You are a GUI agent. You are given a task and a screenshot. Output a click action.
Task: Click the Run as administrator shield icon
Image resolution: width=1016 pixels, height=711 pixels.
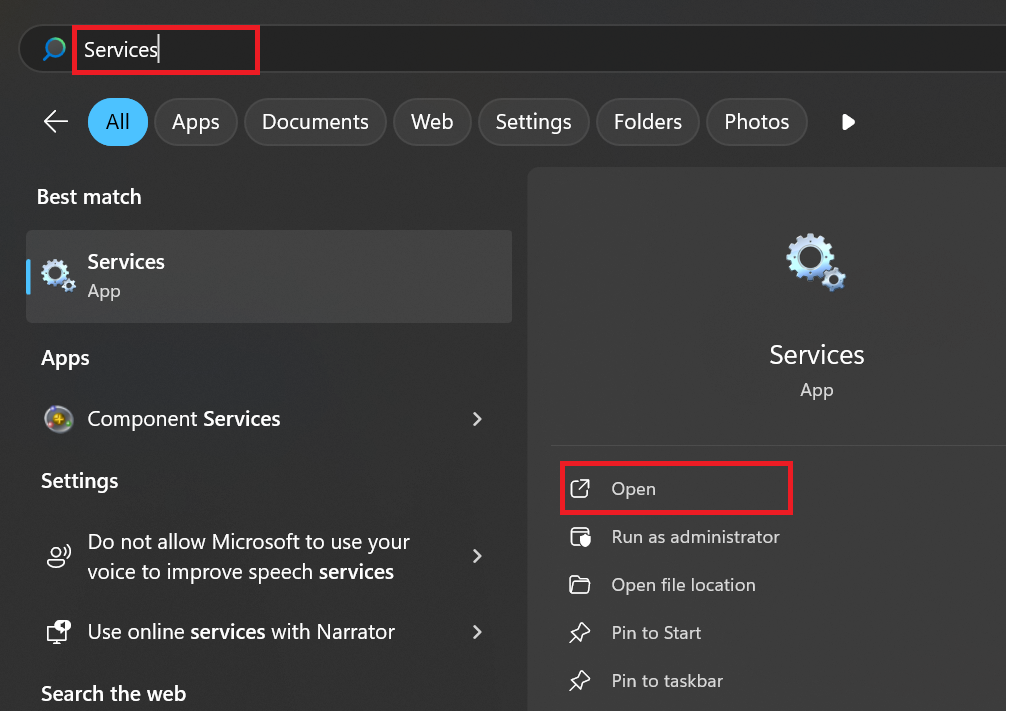coord(580,537)
